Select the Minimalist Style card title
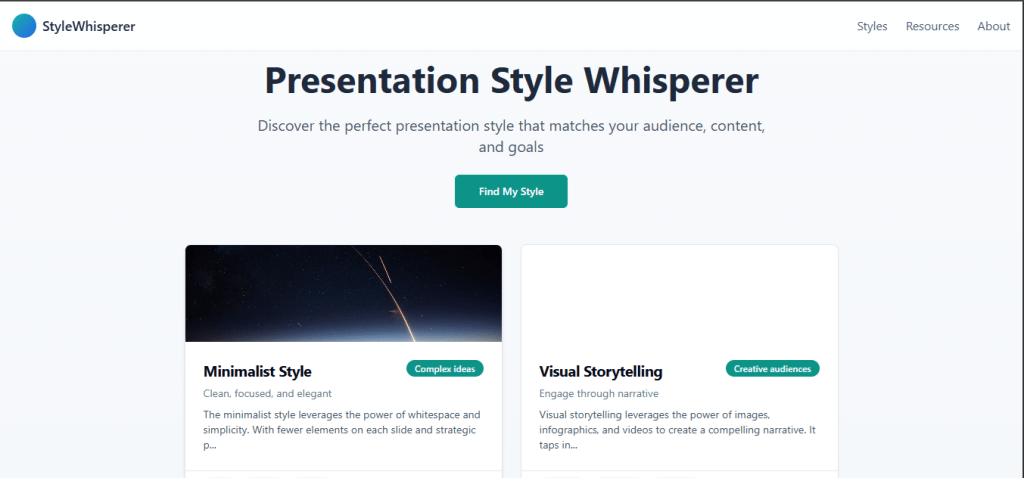The height and width of the screenshot is (478, 1024). point(257,371)
